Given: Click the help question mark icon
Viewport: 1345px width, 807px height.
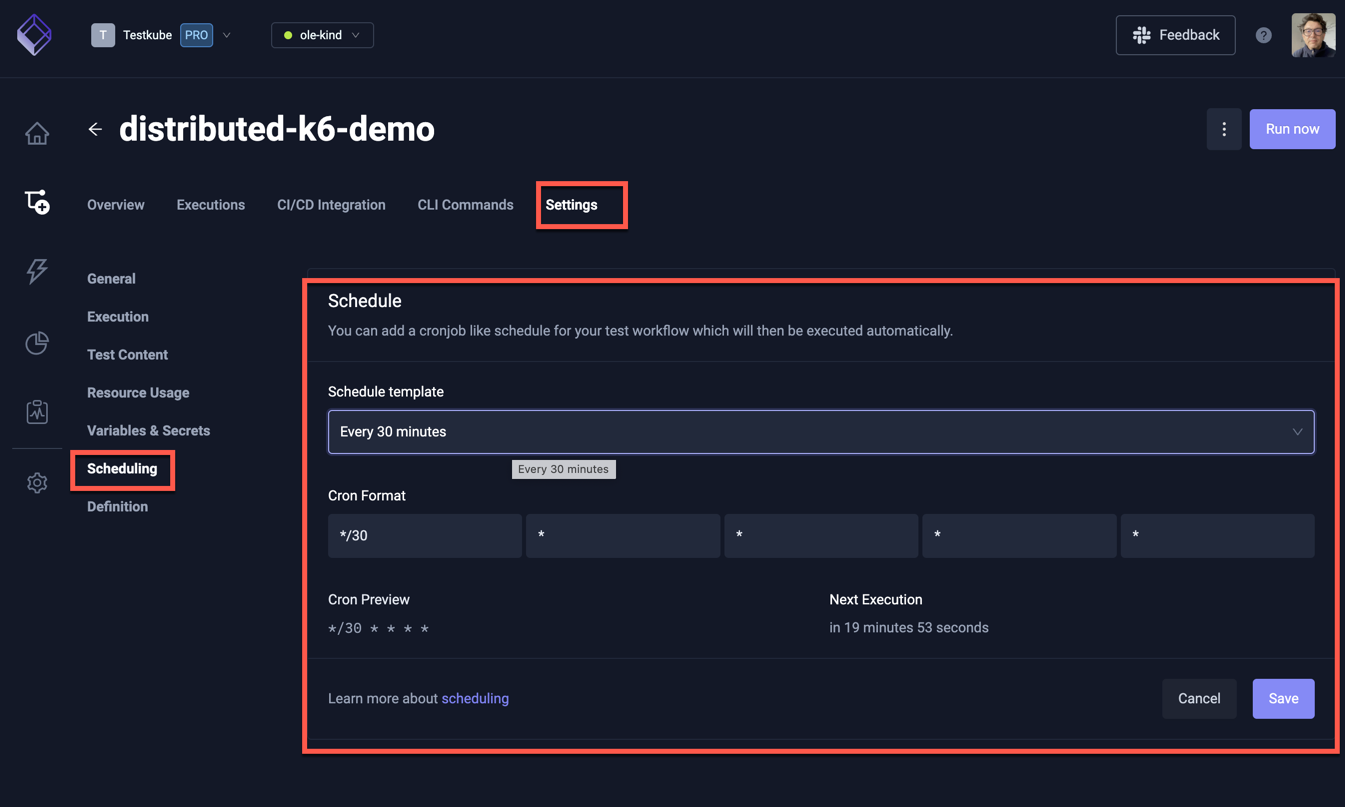Looking at the screenshot, I should [1264, 35].
